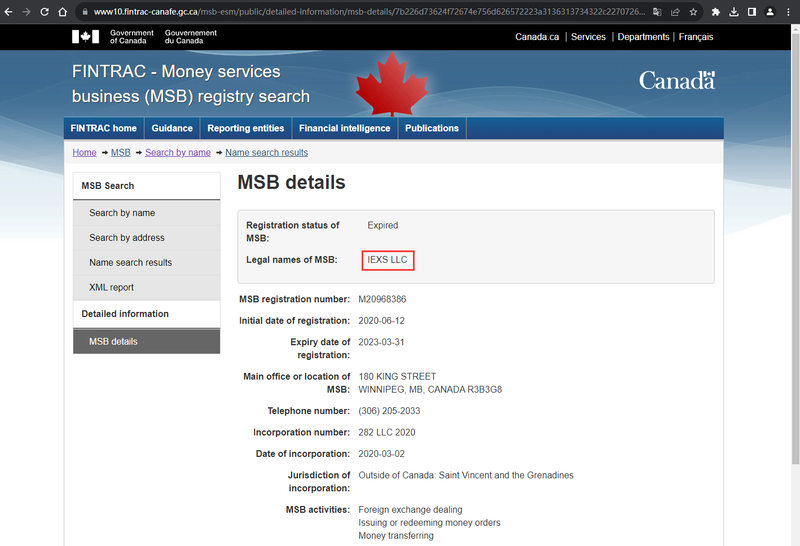
Task: Open the downloads icon in the toolbar
Action: [x=734, y=12]
